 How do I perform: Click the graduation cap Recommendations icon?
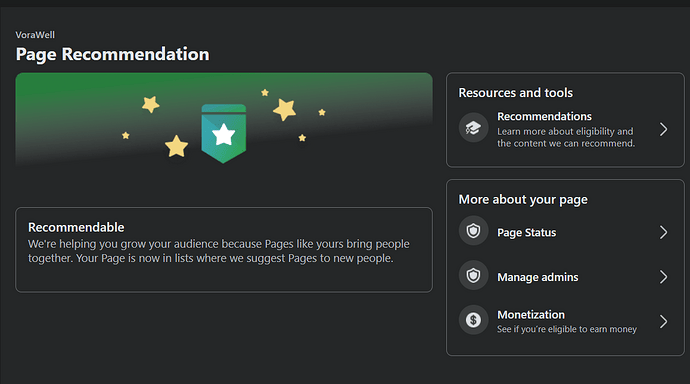pos(473,128)
